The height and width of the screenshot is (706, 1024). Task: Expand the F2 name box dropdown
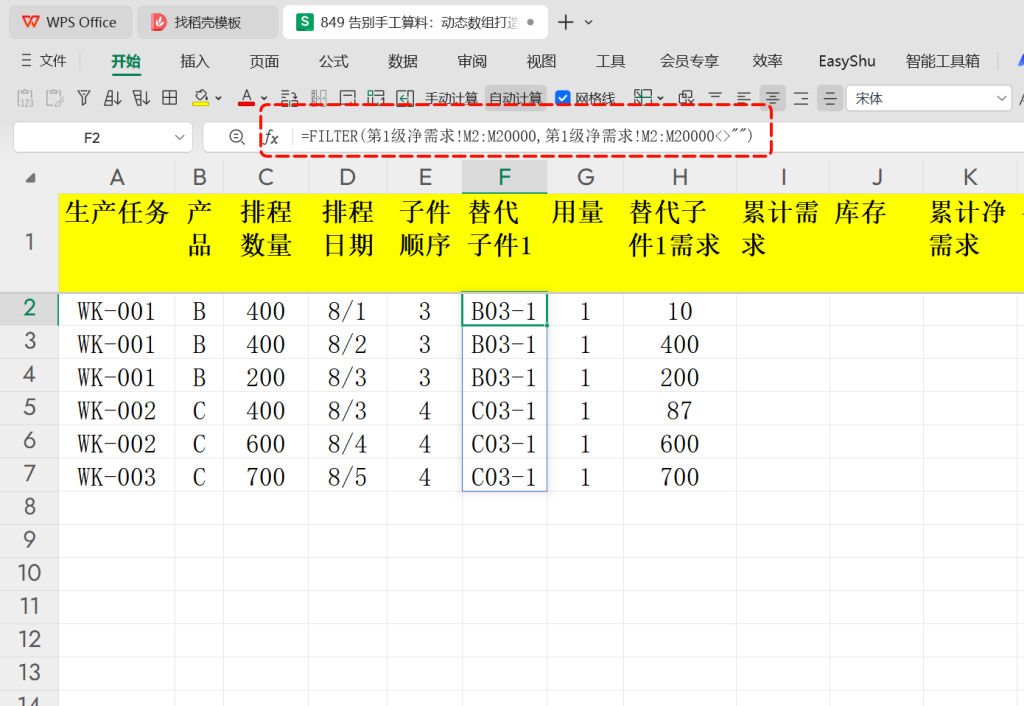click(179, 138)
